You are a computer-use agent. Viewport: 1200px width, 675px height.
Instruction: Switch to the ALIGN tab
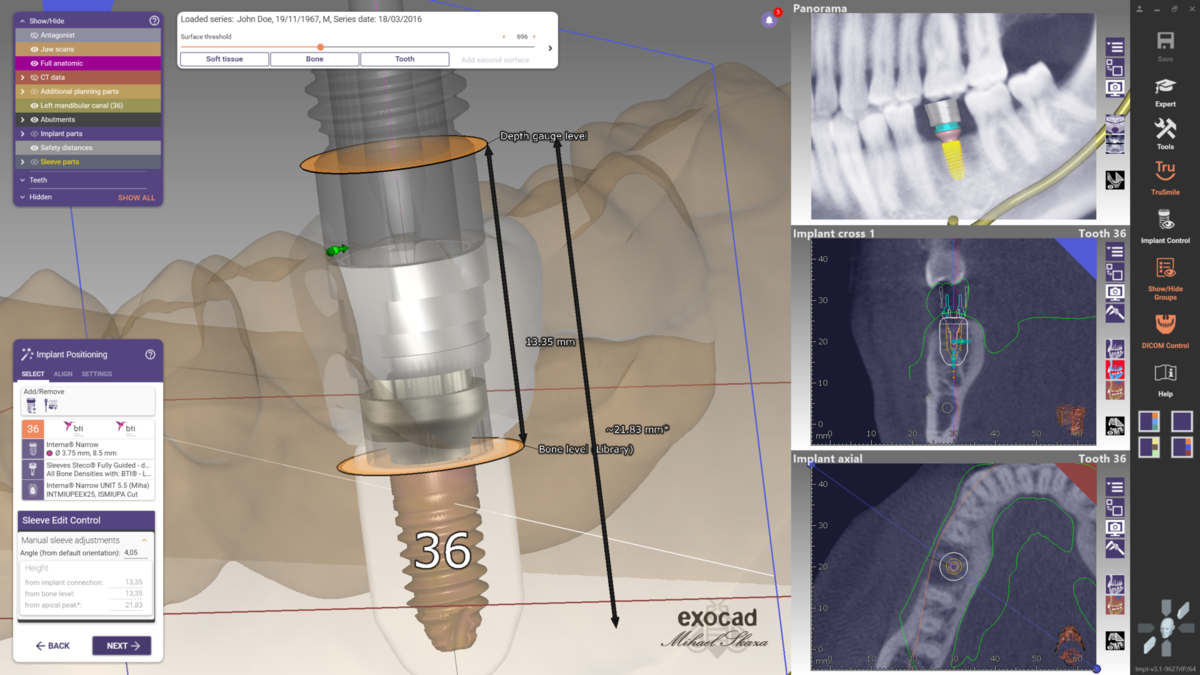[63, 374]
